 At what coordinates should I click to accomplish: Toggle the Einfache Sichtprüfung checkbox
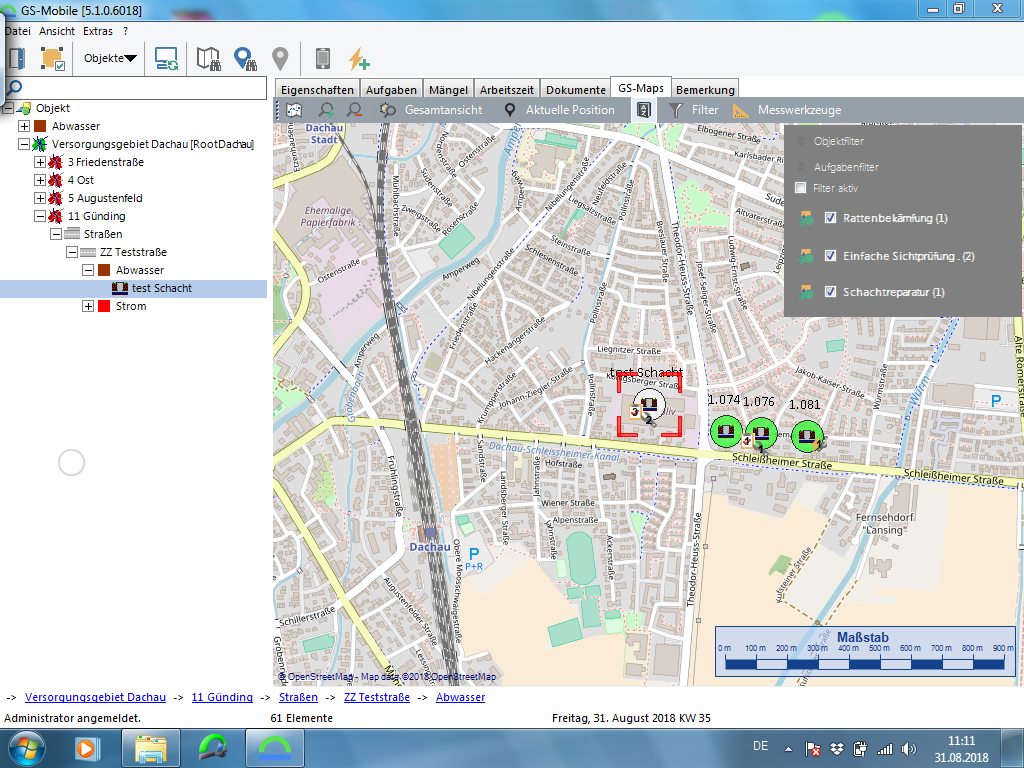[x=830, y=256]
